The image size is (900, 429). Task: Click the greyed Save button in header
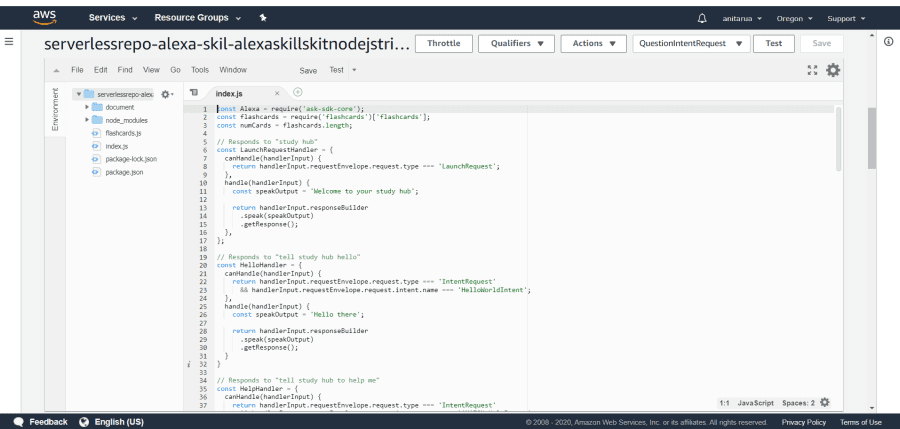[x=821, y=44]
